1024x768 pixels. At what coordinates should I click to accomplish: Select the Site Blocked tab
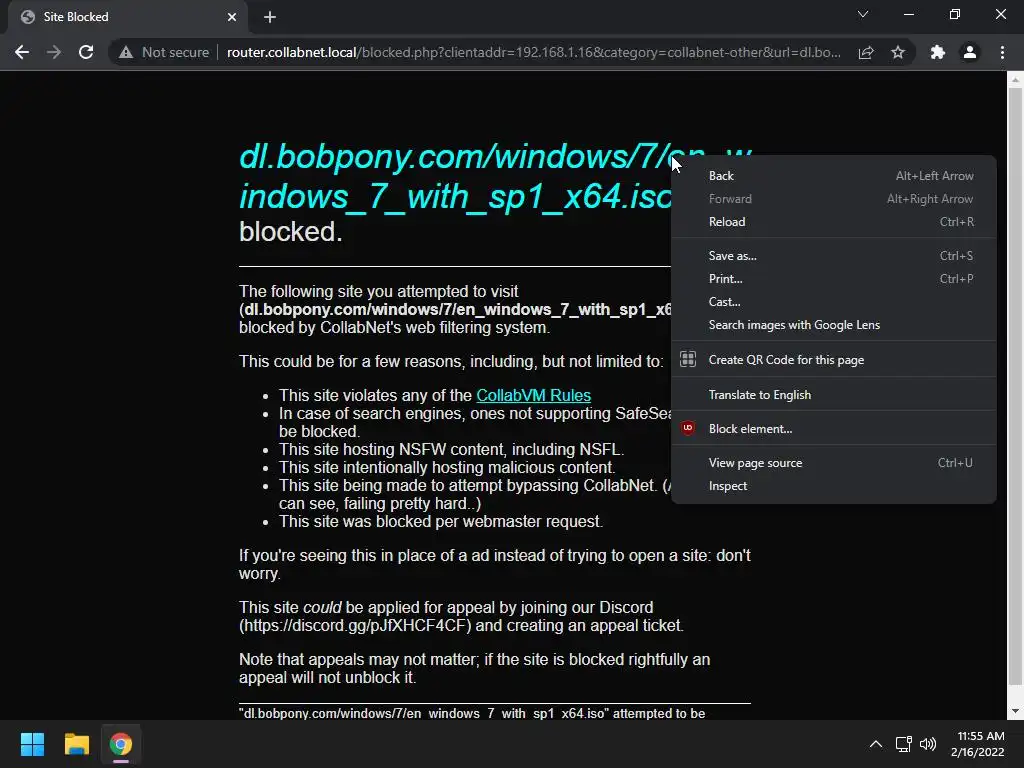(128, 17)
